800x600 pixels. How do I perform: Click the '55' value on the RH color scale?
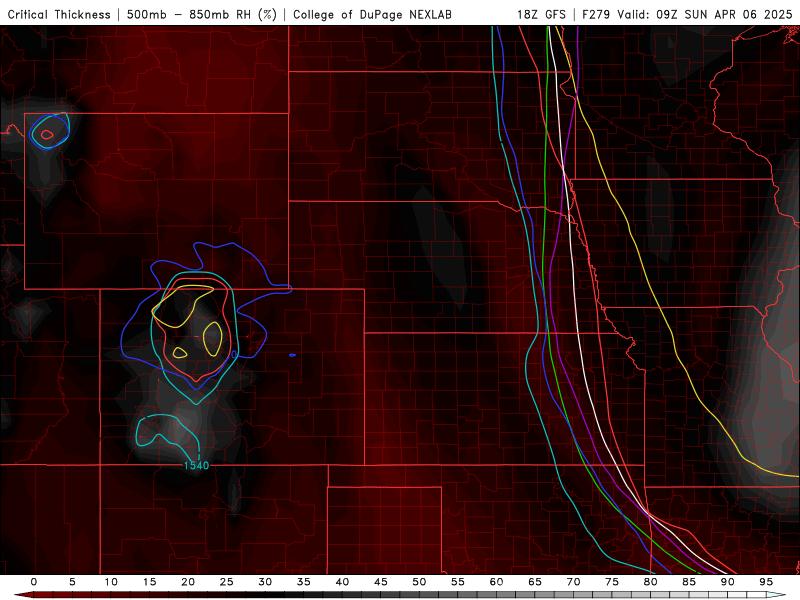pos(458,582)
